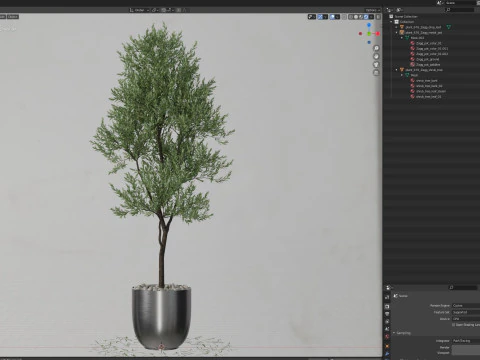This screenshot has width=480, height=360.
Task: Open object type visibility dropdown in viewport
Action: tap(312, 17)
